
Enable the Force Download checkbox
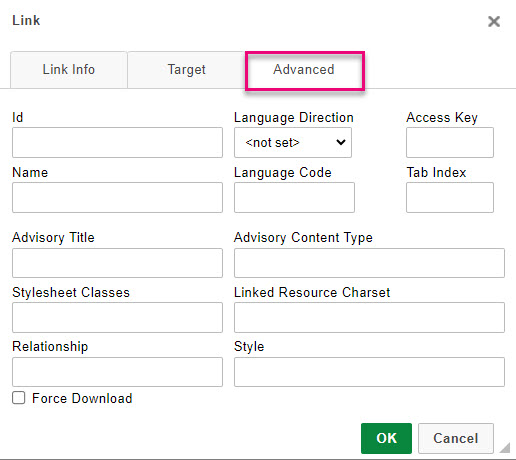point(19,398)
